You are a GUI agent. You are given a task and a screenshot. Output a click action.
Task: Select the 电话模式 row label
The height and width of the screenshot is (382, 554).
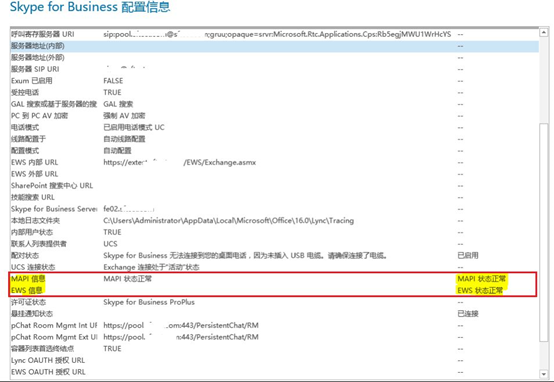25,128
